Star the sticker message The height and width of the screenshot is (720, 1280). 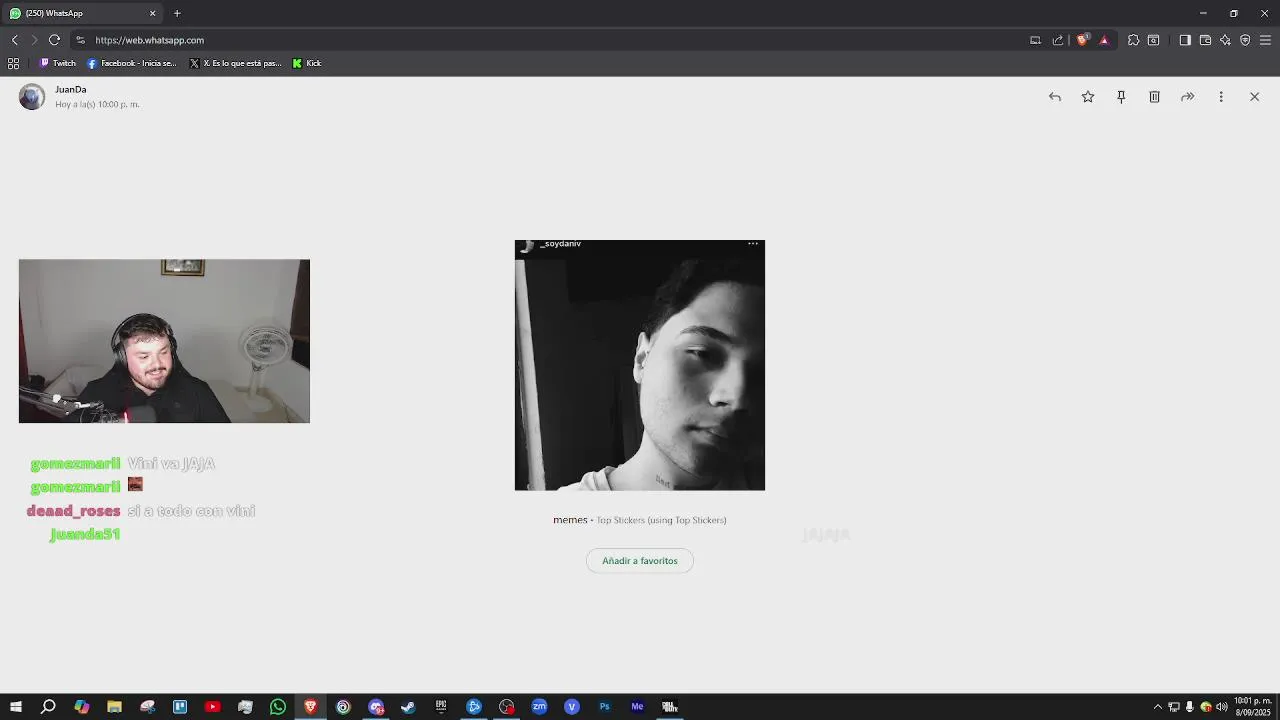[x=1088, y=97]
